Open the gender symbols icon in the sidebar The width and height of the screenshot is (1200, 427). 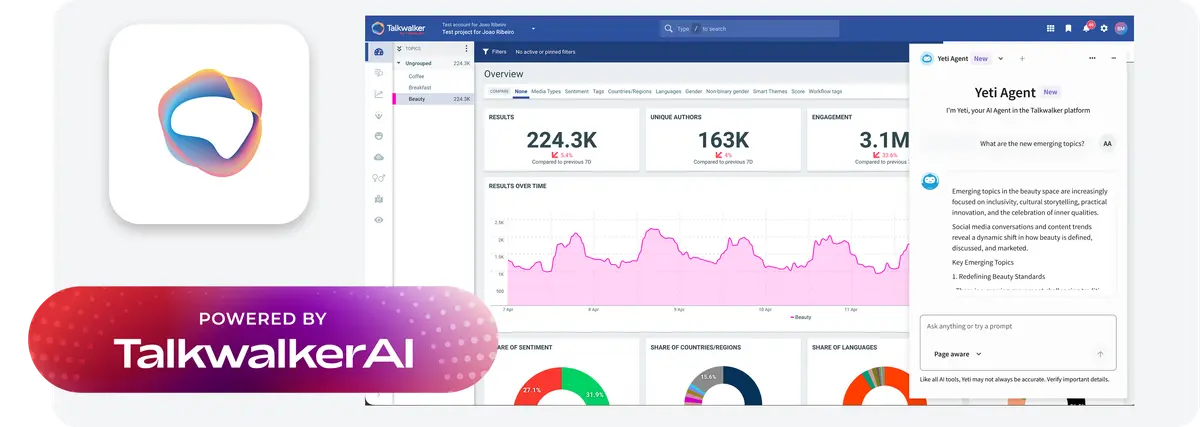pos(379,178)
